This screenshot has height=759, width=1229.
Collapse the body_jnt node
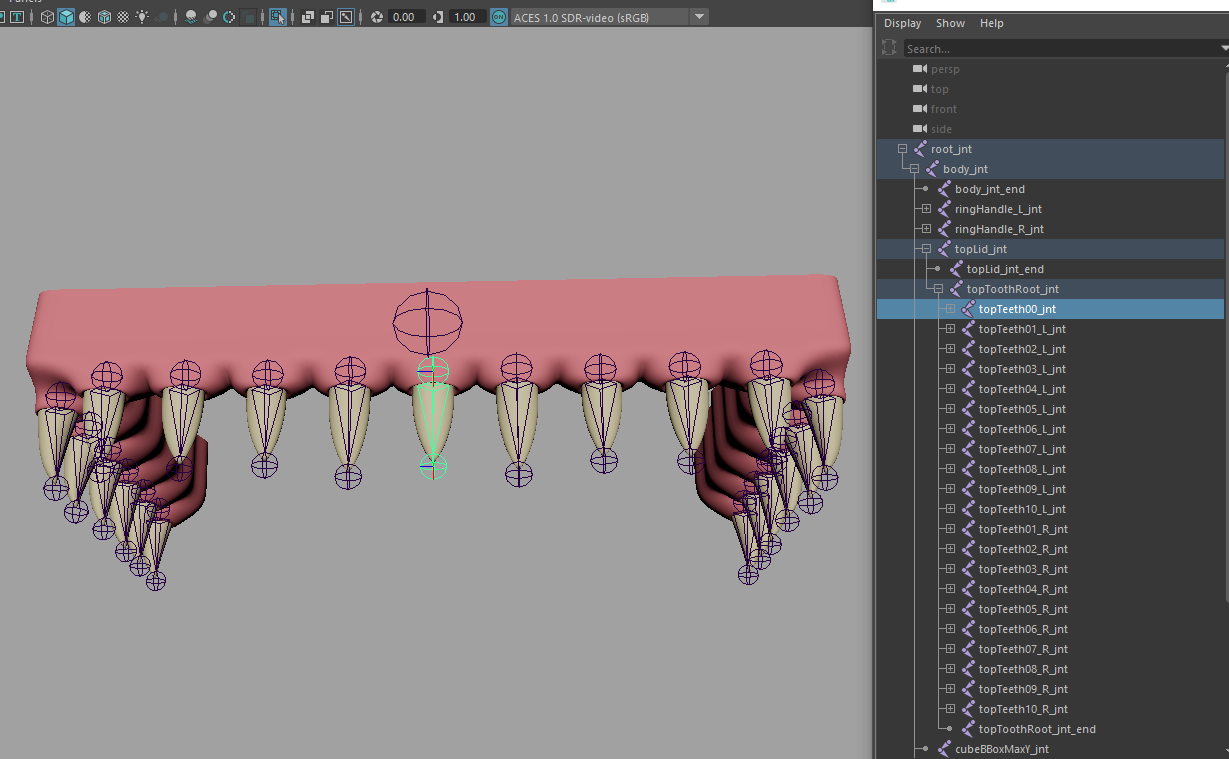coord(914,169)
